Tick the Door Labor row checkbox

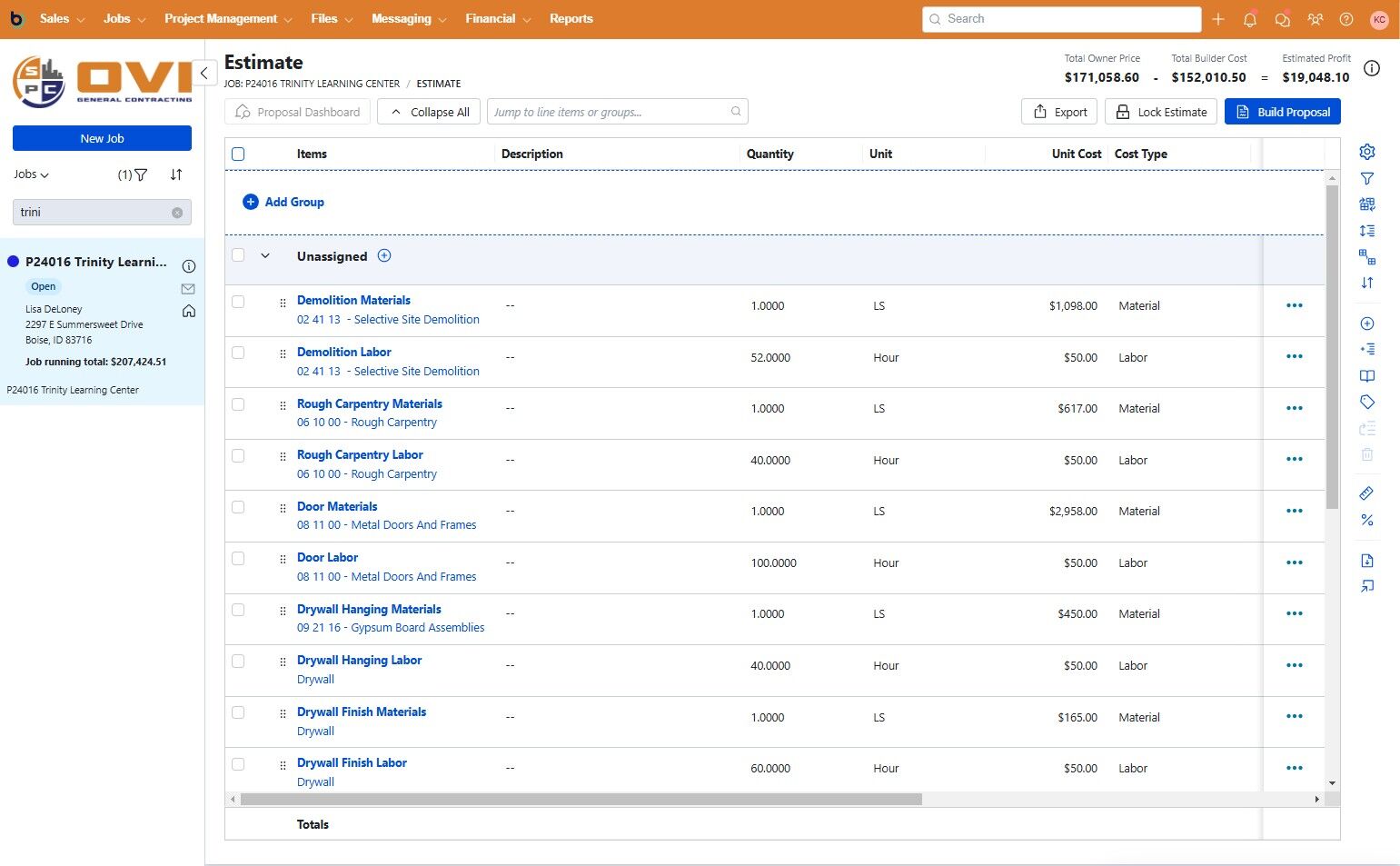238,559
